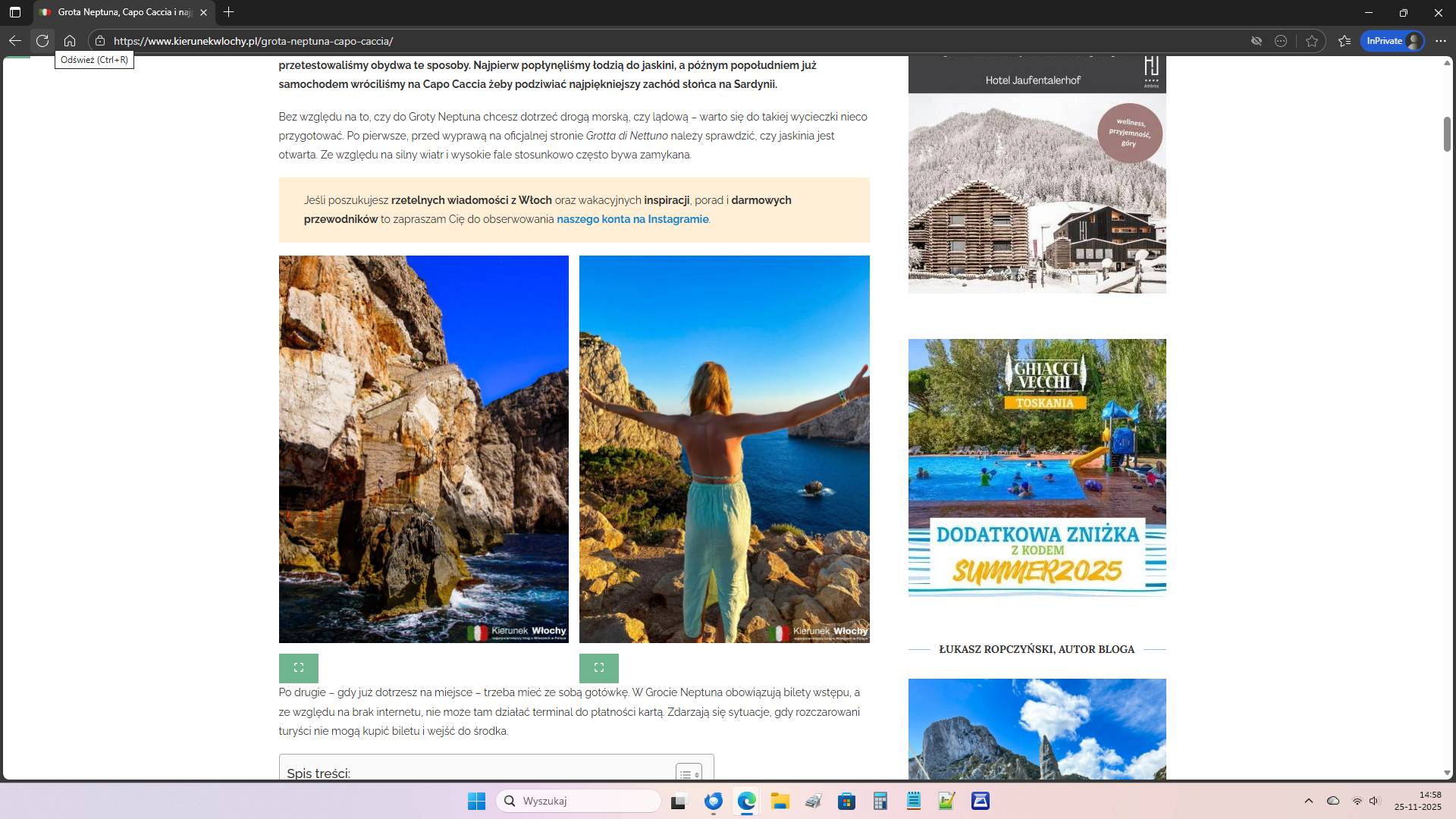Screen dimensions: 1456x819
Task: Click the Wyszukaj taskbar search field
Action: (x=579, y=801)
